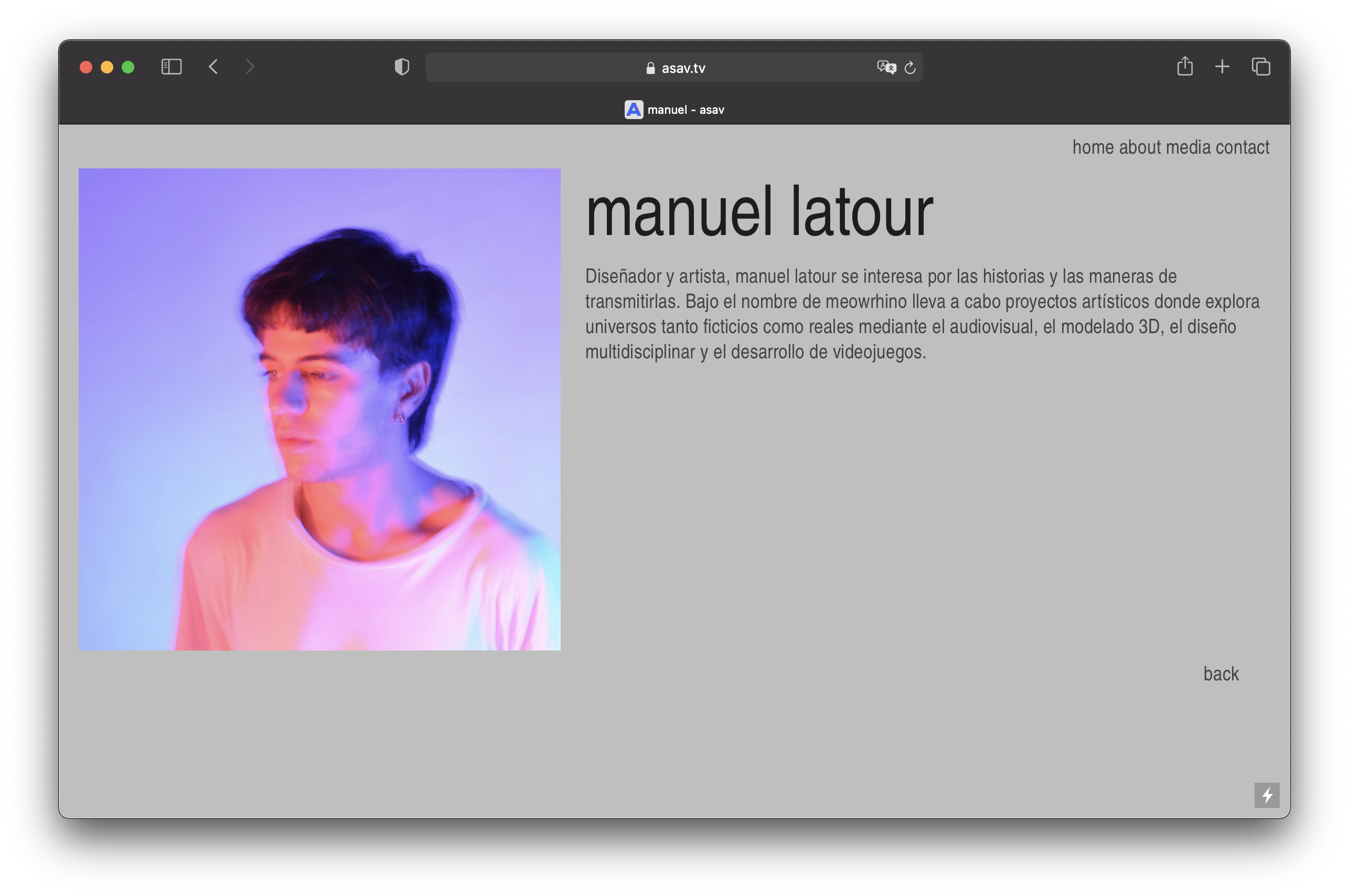Toggle the Safari sidebar
This screenshot has width=1349, height=896.
(x=172, y=67)
